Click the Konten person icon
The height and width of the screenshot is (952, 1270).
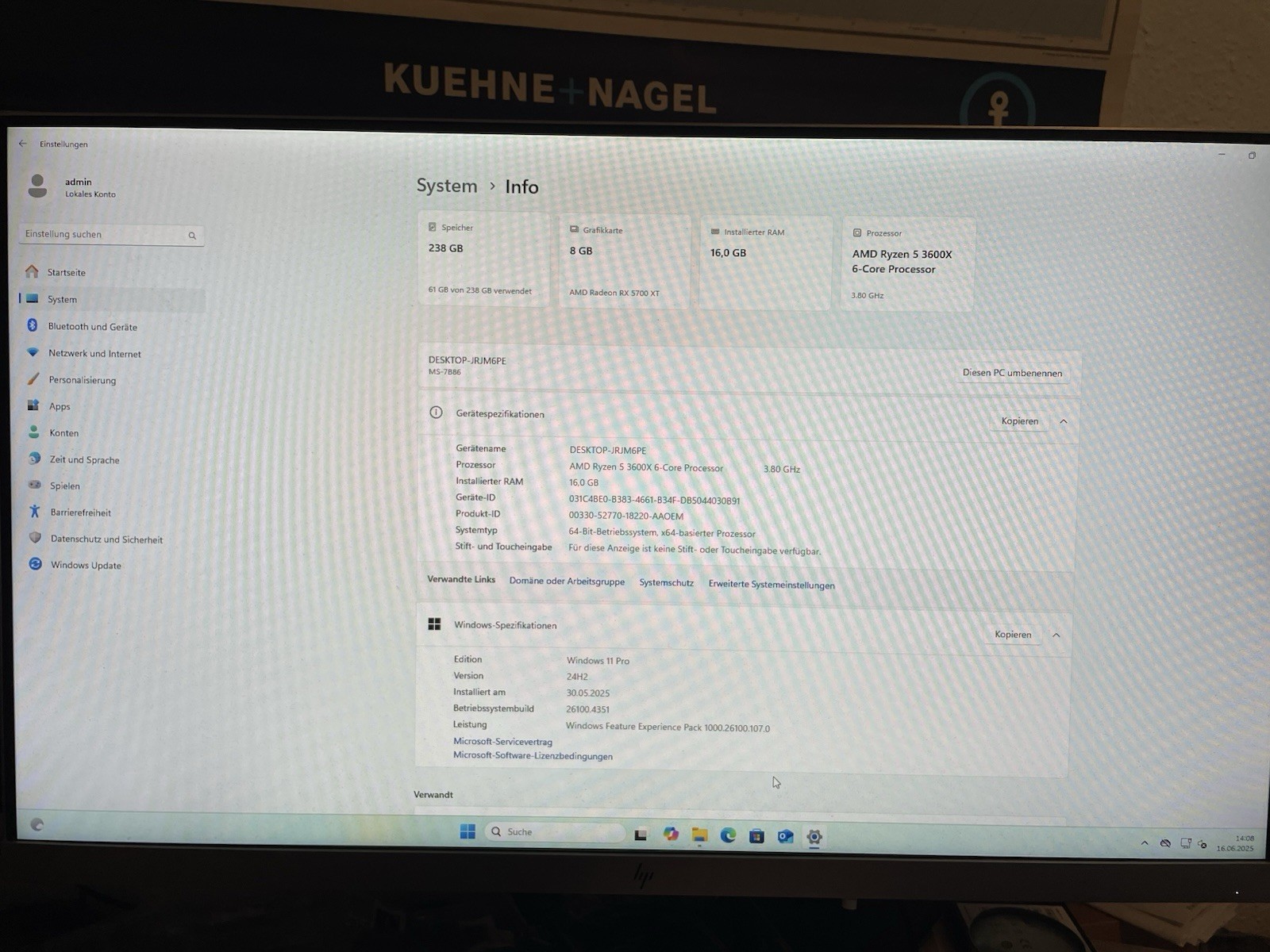pyautogui.click(x=33, y=432)
